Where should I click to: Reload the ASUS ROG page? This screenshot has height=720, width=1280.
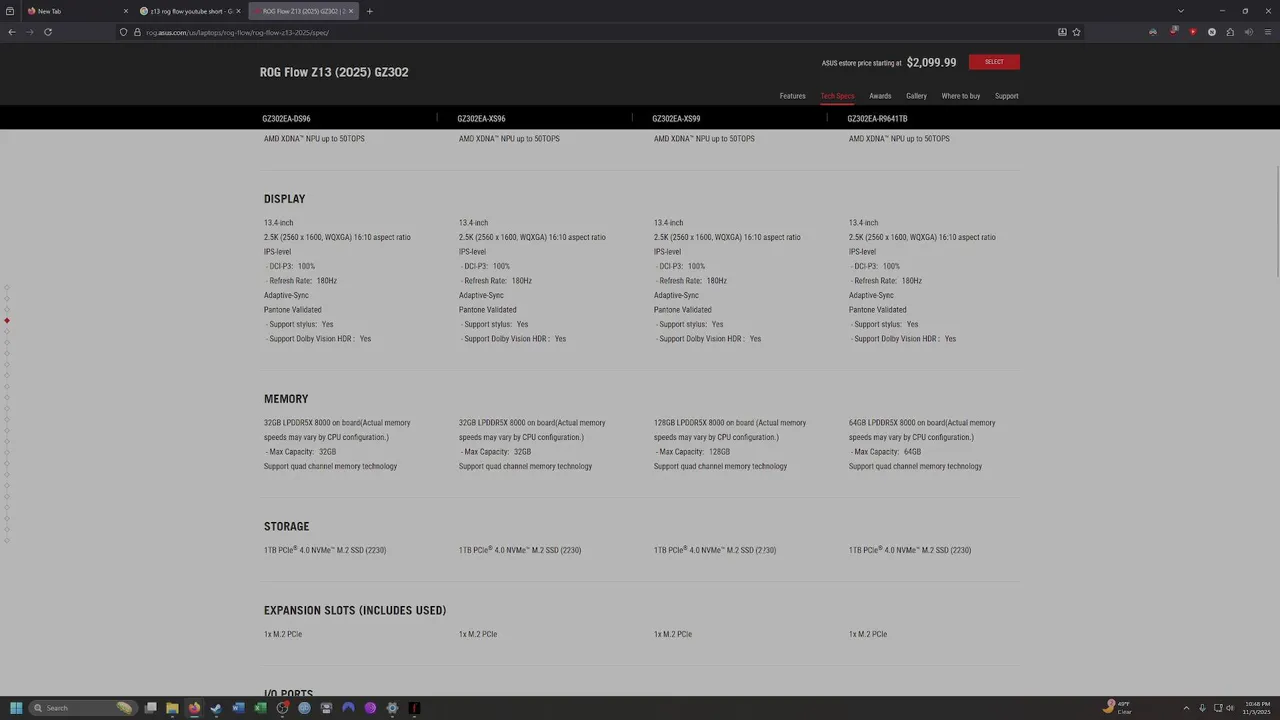click(48, 32)
